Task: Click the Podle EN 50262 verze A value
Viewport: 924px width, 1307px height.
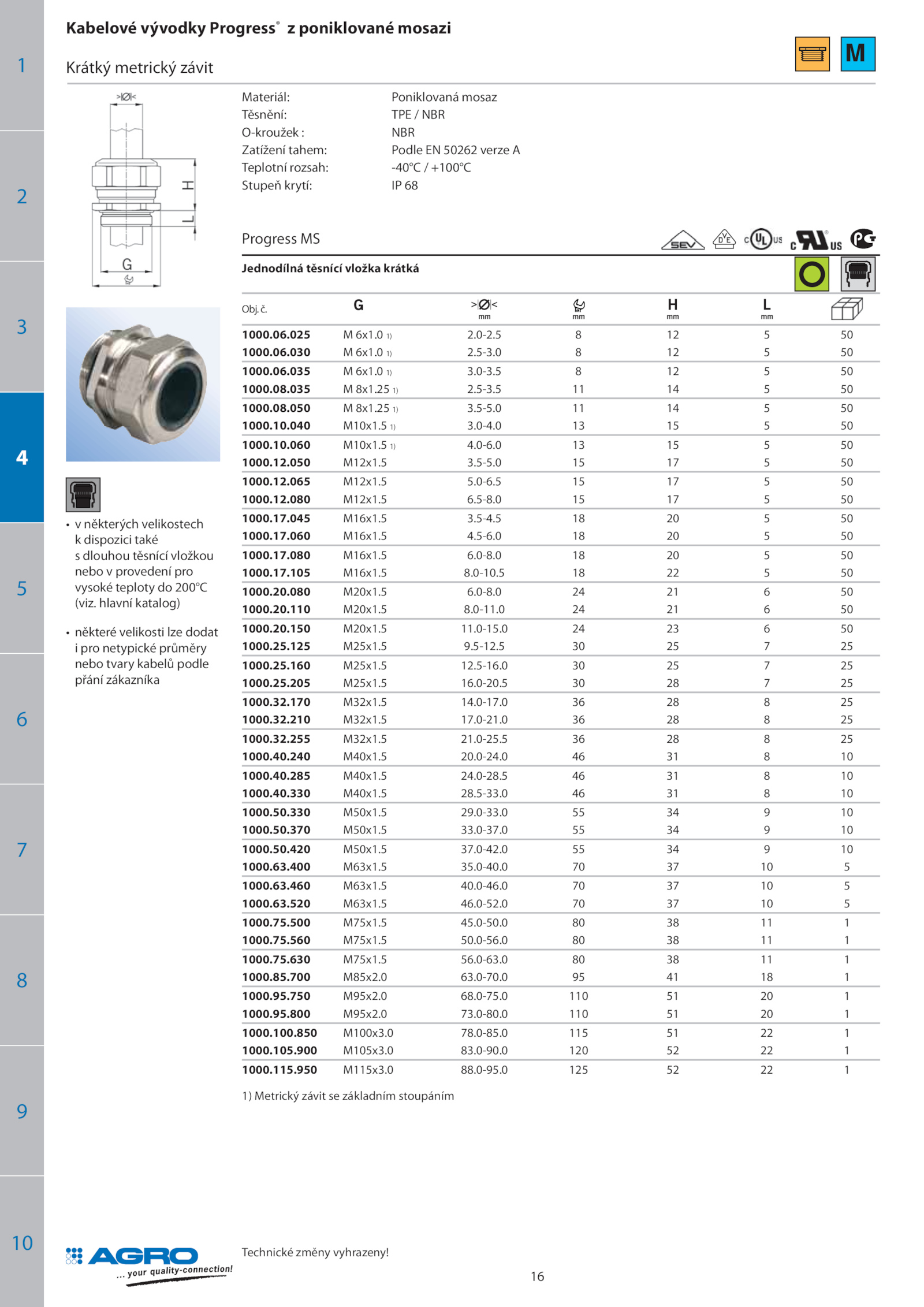Action: click(x=456, y=150)
